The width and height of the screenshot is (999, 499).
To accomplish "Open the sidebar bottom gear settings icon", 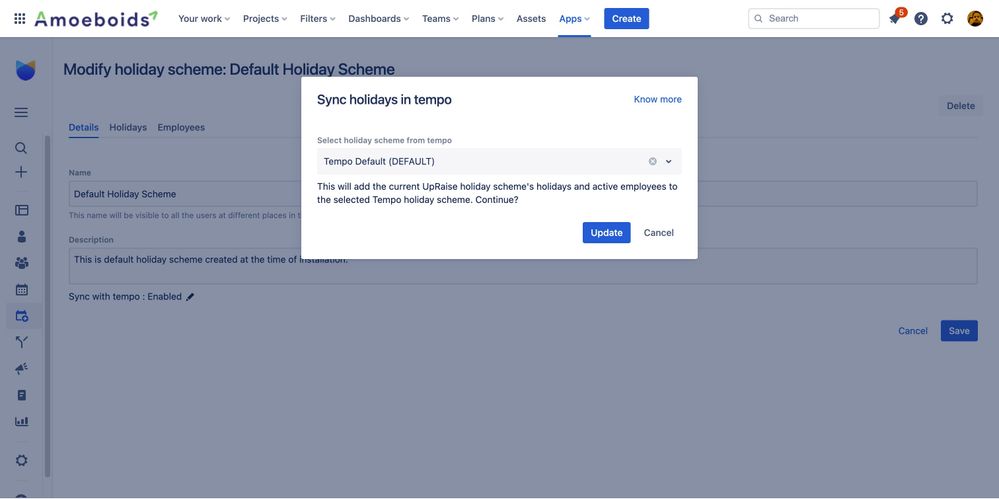I will [x=22, y=460].
